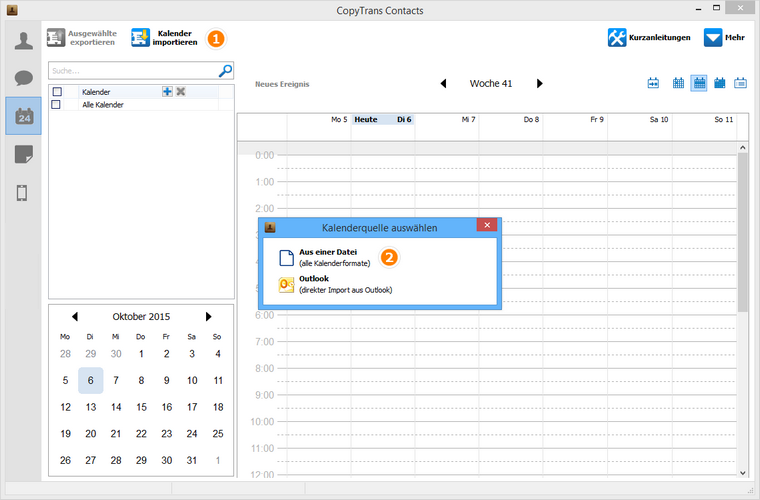Jump to today with arrow calendar icon
Image resolution: width=760 pixels, height=500 pixels.
pos(653,83)
